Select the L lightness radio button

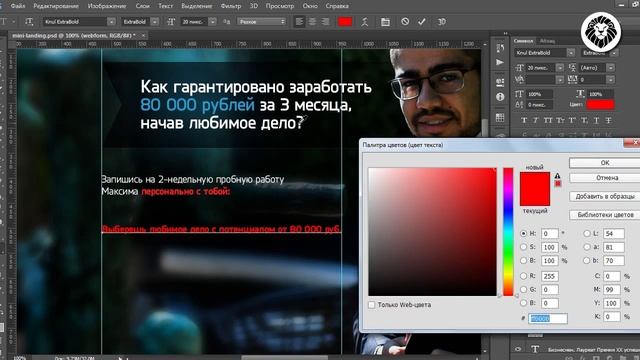click(587, 233)
